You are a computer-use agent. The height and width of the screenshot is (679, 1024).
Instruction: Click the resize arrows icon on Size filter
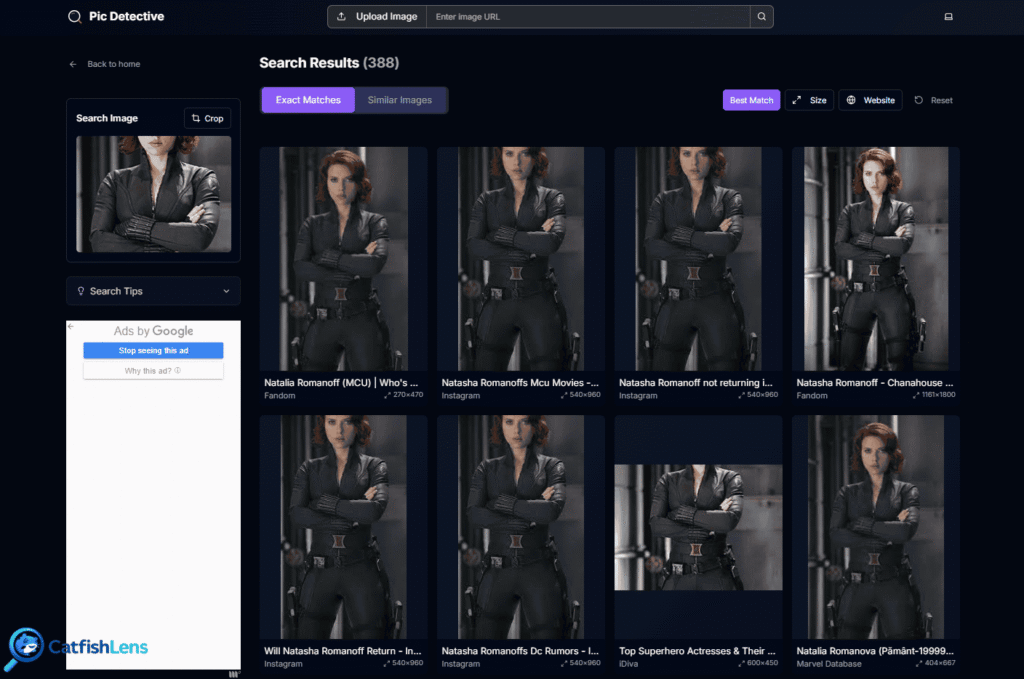(x=797, y=100)
